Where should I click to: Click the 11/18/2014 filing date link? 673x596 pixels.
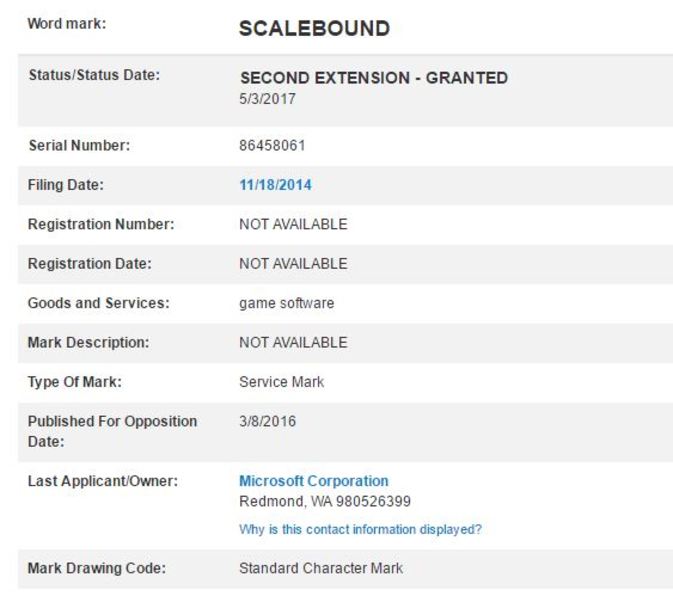coord(276,185)
